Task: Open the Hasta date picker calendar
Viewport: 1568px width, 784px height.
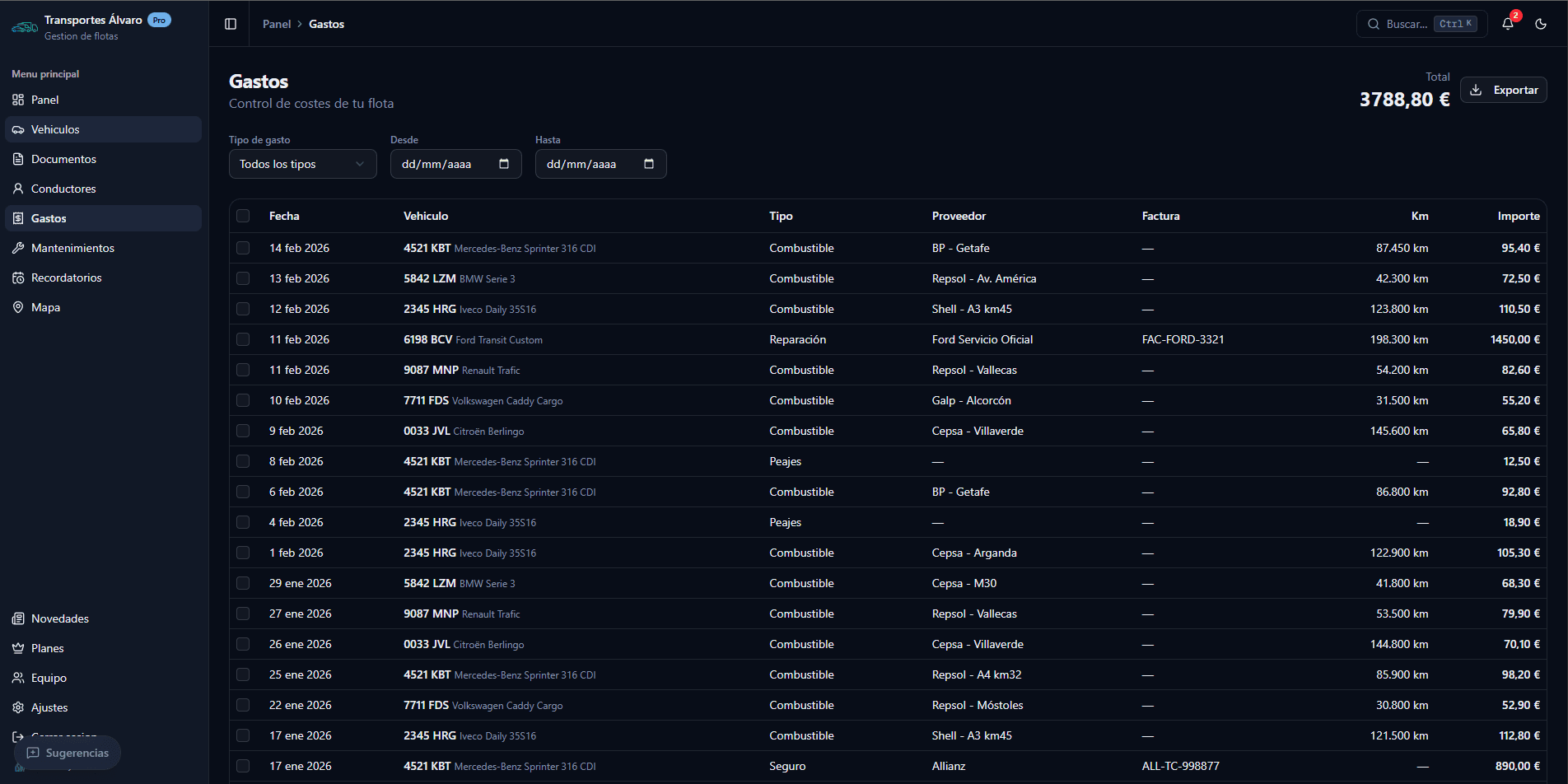Action: click(649, 164)
